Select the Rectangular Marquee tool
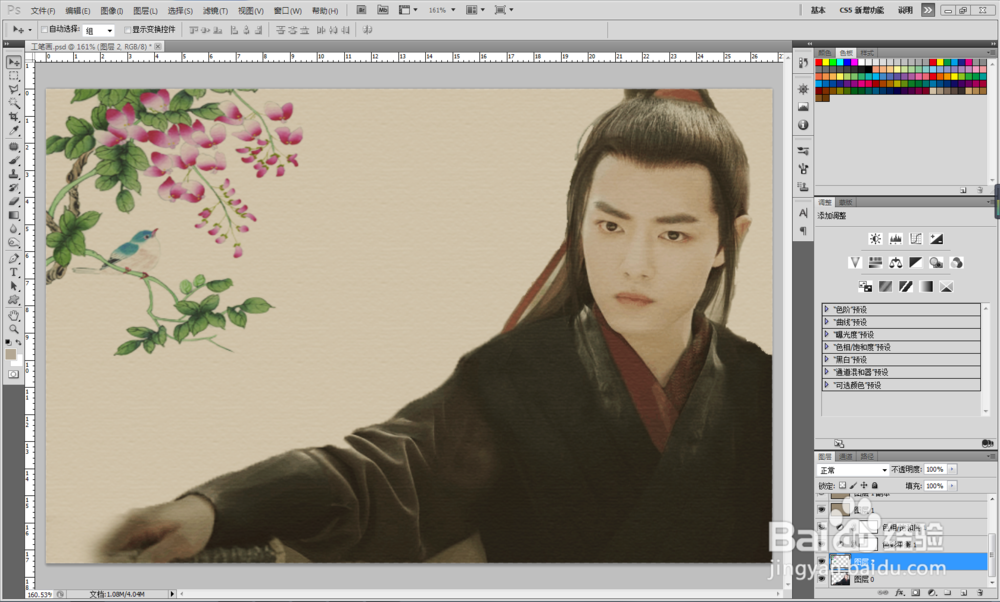Screen dimensions: 1000x602 pyautogui.click(x=13, y=75)
